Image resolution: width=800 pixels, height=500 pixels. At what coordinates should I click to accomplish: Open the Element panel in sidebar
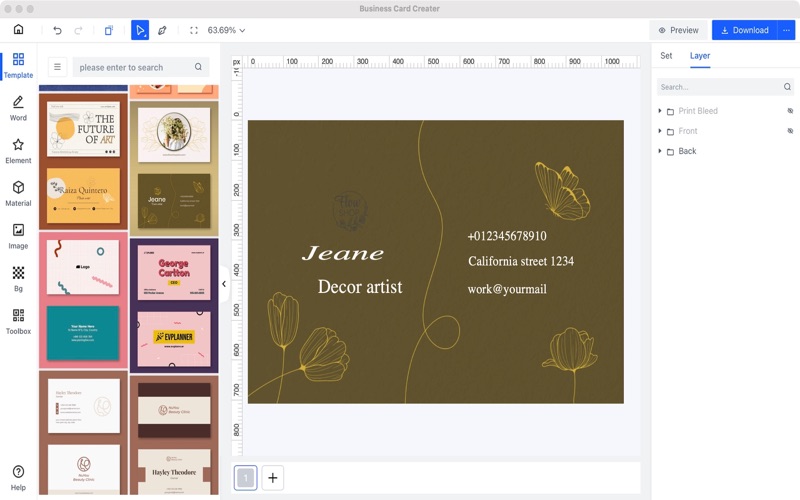point(18,151)
